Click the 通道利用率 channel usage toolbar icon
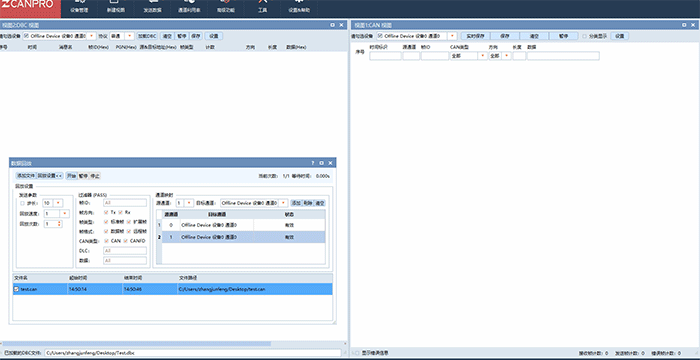700x360 pixels. point(189,6)
